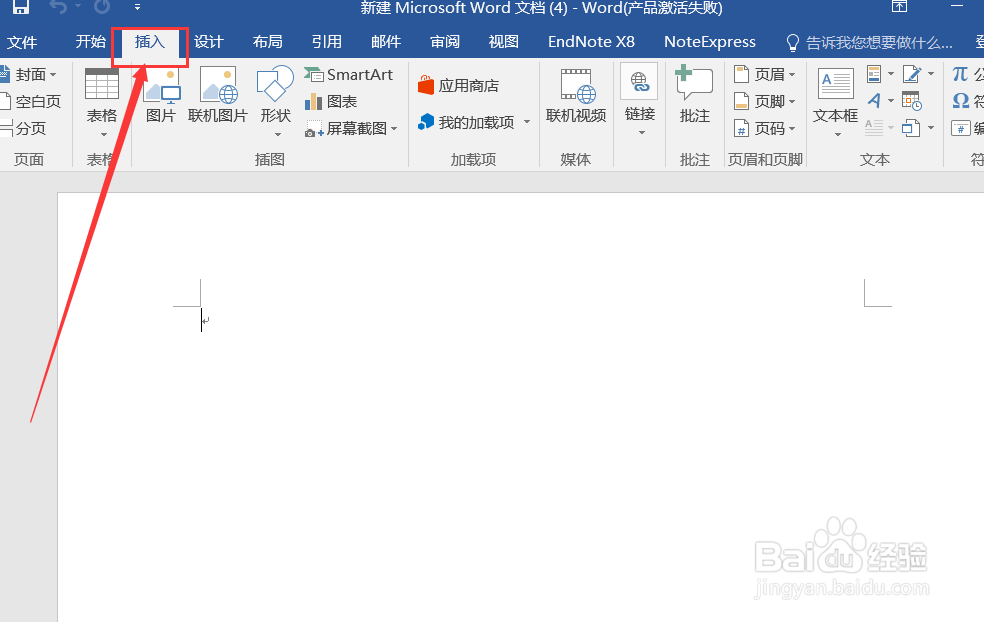
Task: Expand the signature line dropdown arrow
Action: click(931, 74)
